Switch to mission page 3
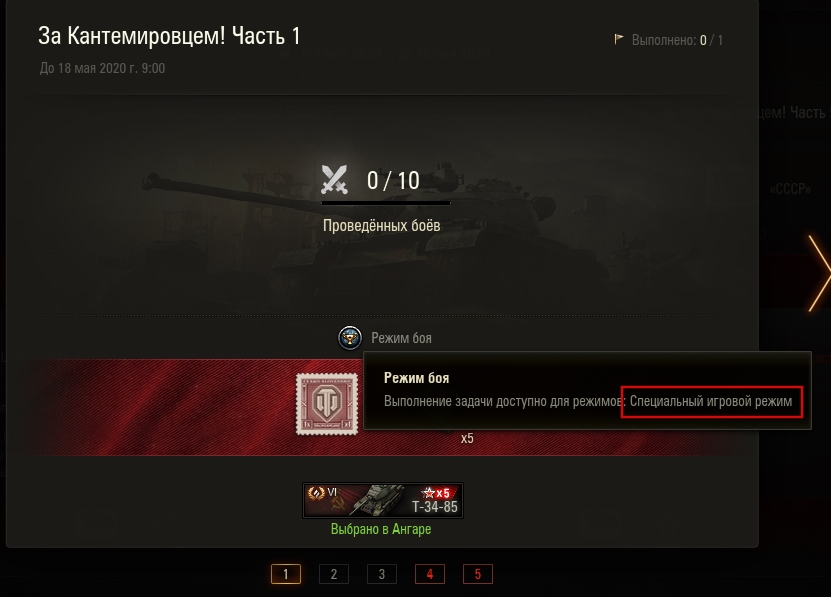The width and height of the screenshot is (831, 597). (382, 574)
